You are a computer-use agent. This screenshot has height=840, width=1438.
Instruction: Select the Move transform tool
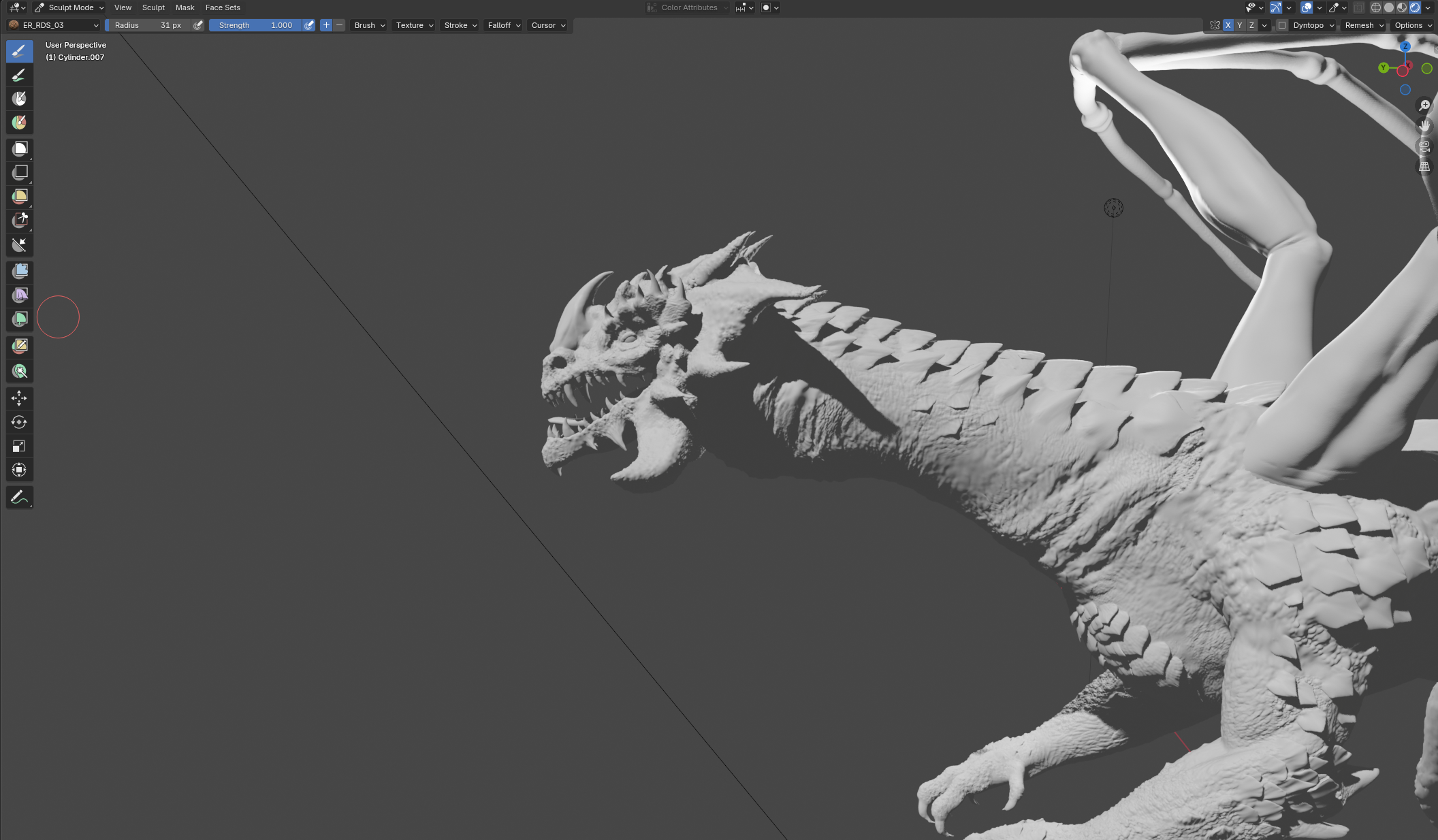(20, 398)
